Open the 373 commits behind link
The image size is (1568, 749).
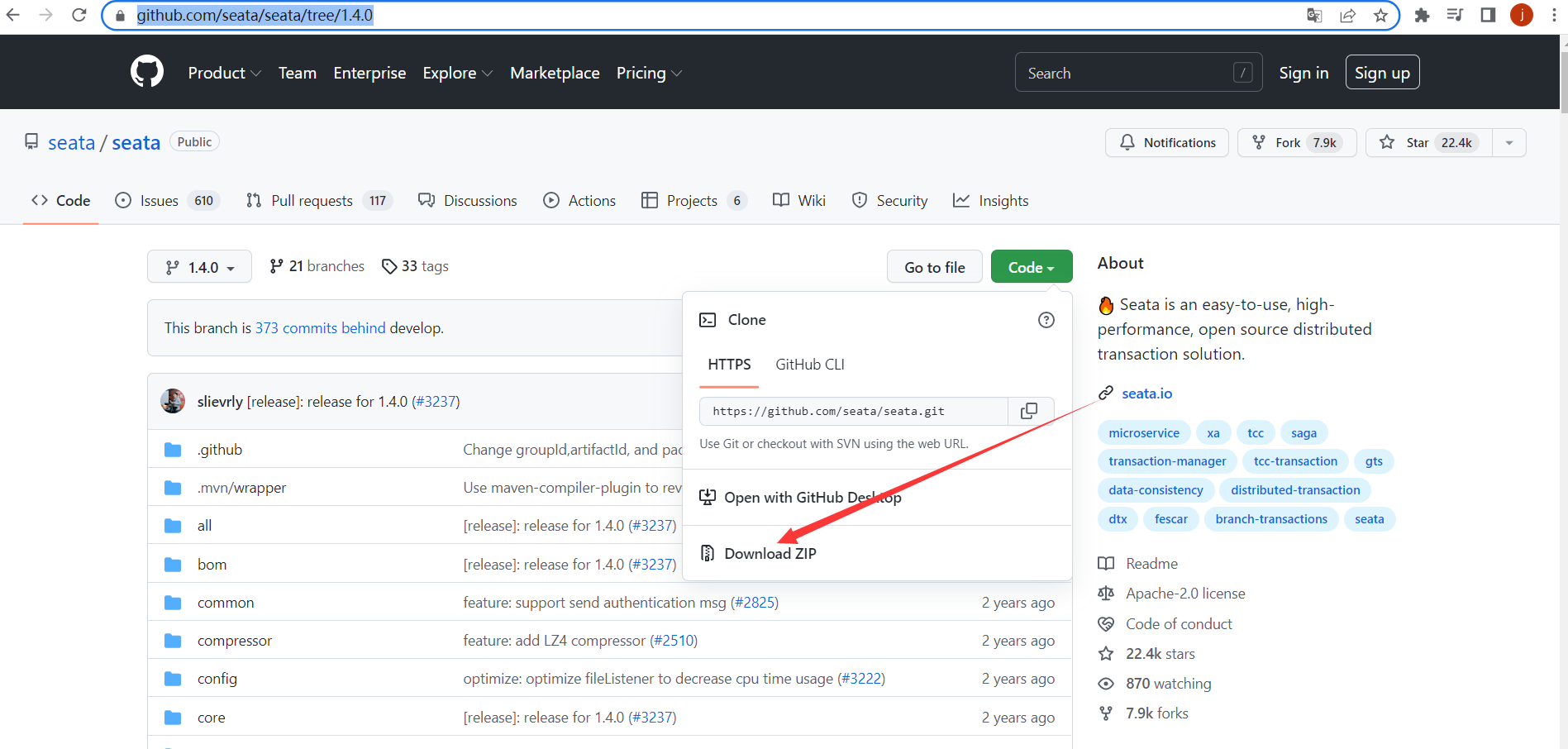(x=320, y=328)
